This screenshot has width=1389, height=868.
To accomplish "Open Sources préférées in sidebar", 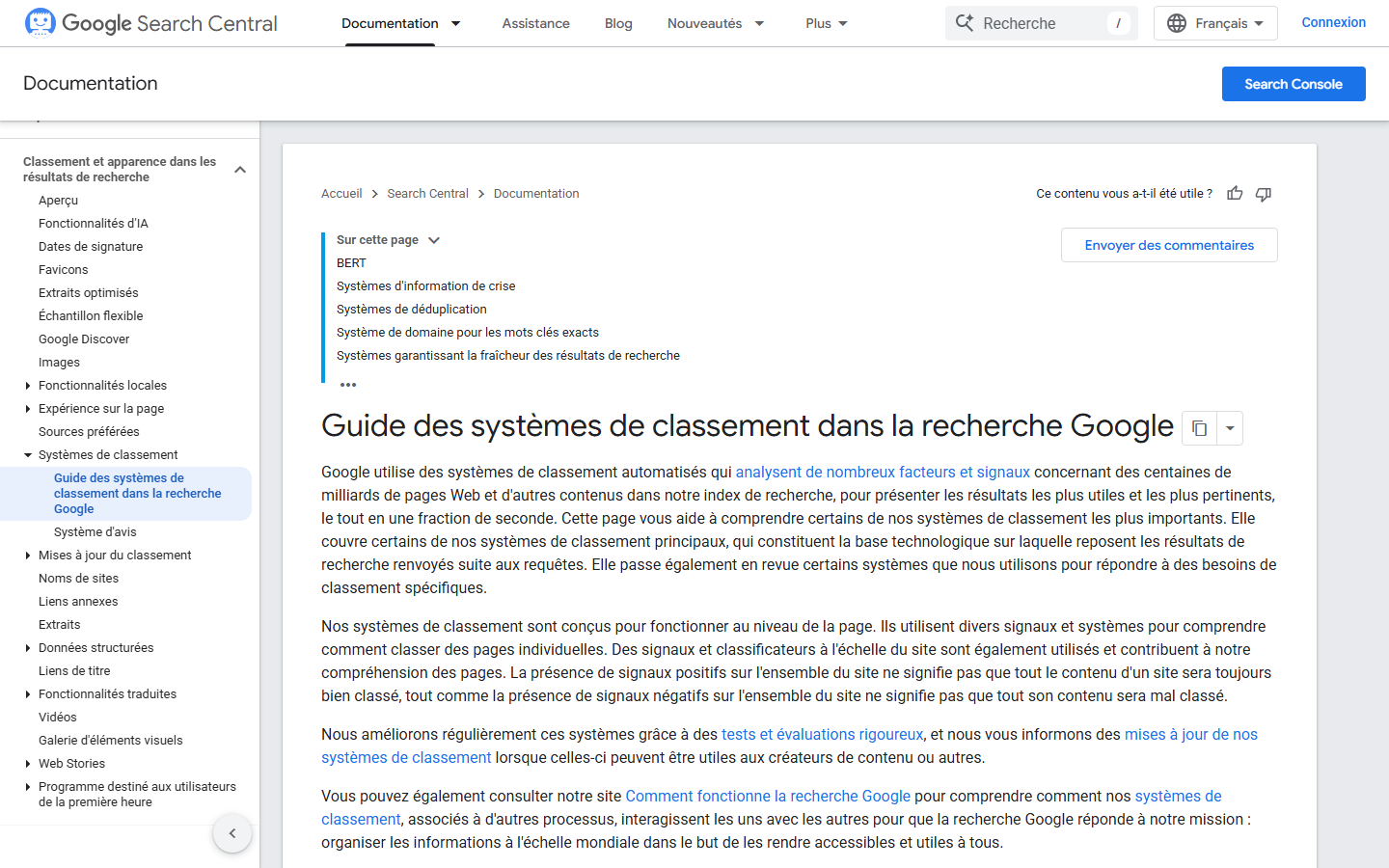I will pos(89,432).
